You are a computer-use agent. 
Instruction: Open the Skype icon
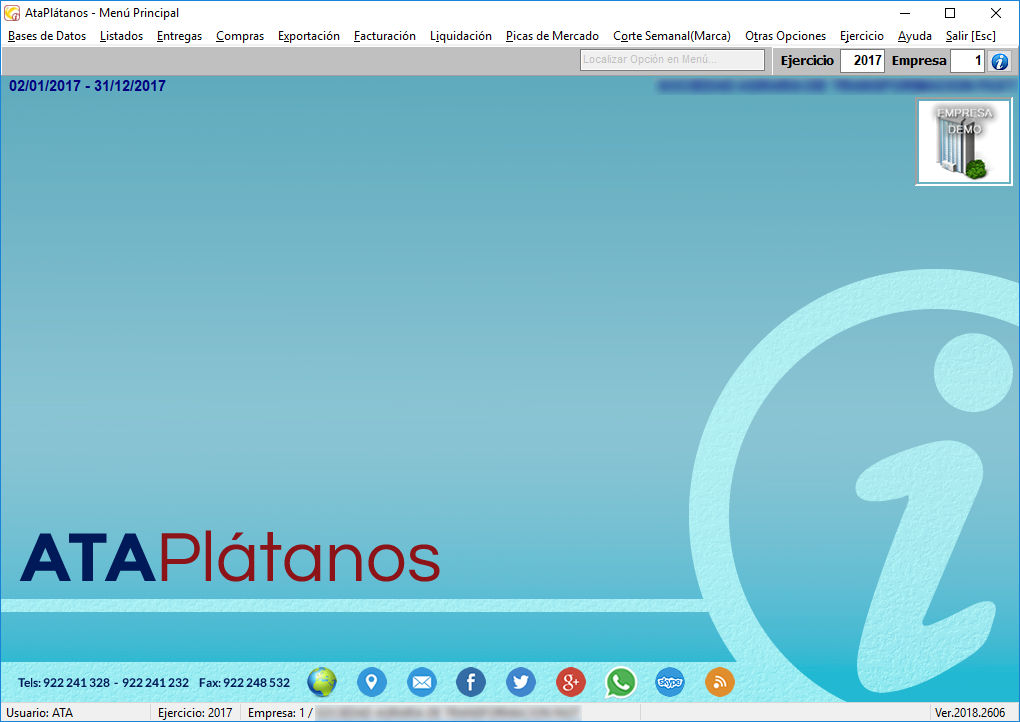point(670,682)
